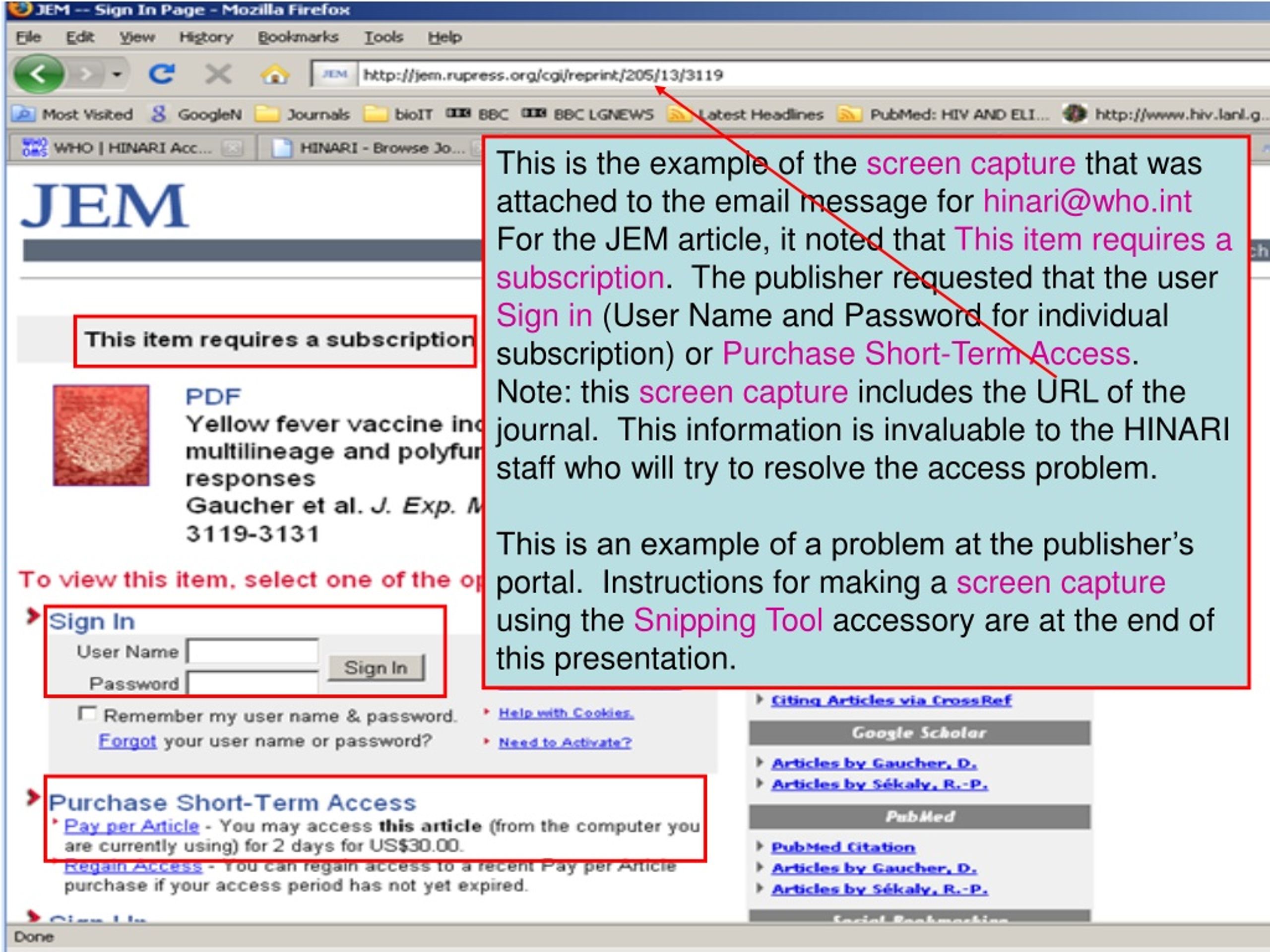Image resolution: width=1270 pixels, height=952 pixels.
Task: Open PubMed Articles by Sékaly, R.-P.
Action: [880, 889]
